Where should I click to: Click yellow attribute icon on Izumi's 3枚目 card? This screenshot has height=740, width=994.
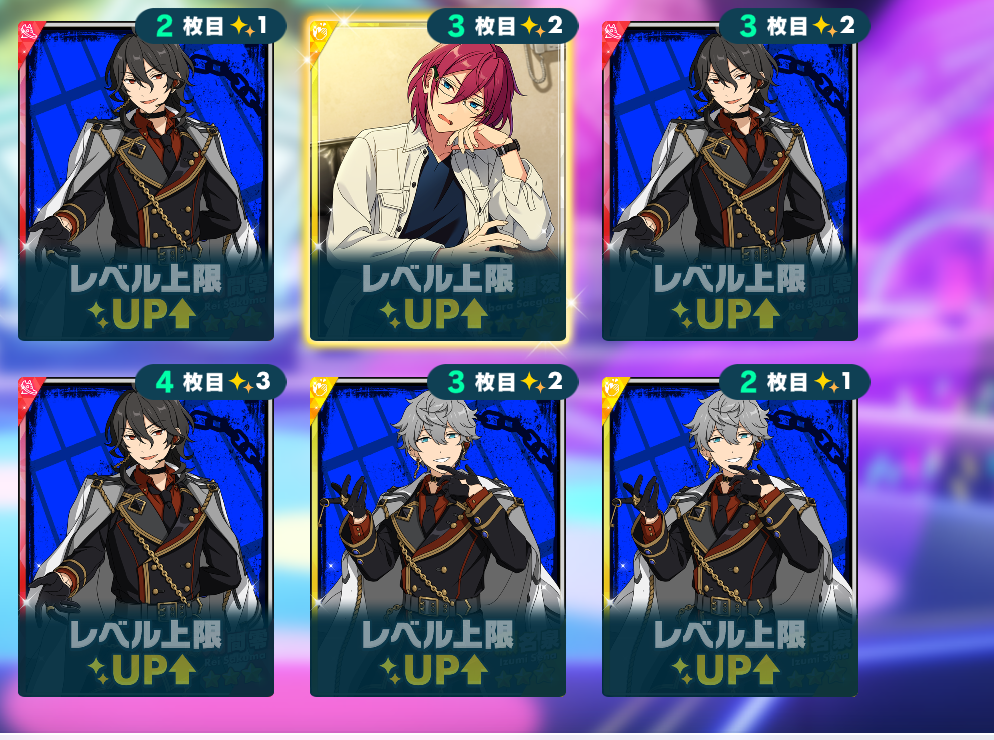(321, 387)
